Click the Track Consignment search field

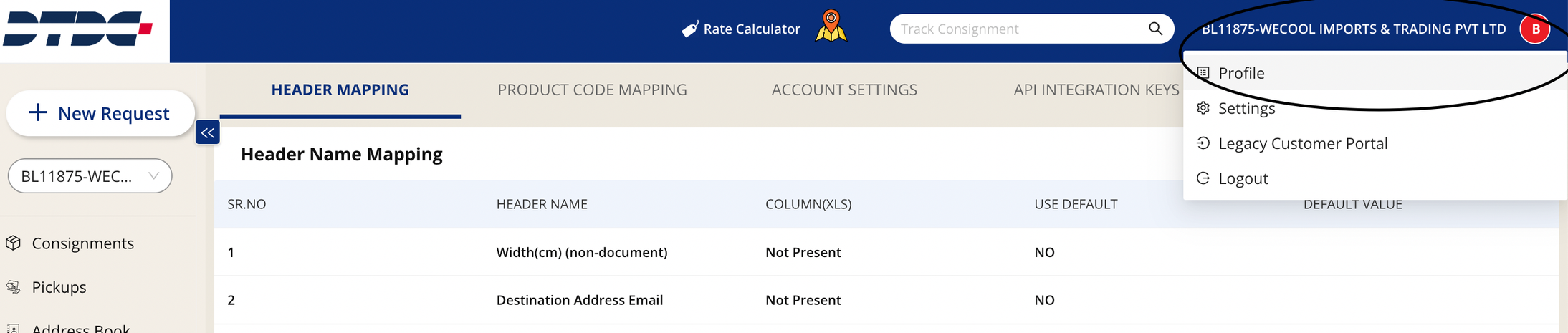click(x=1018, y=29)
